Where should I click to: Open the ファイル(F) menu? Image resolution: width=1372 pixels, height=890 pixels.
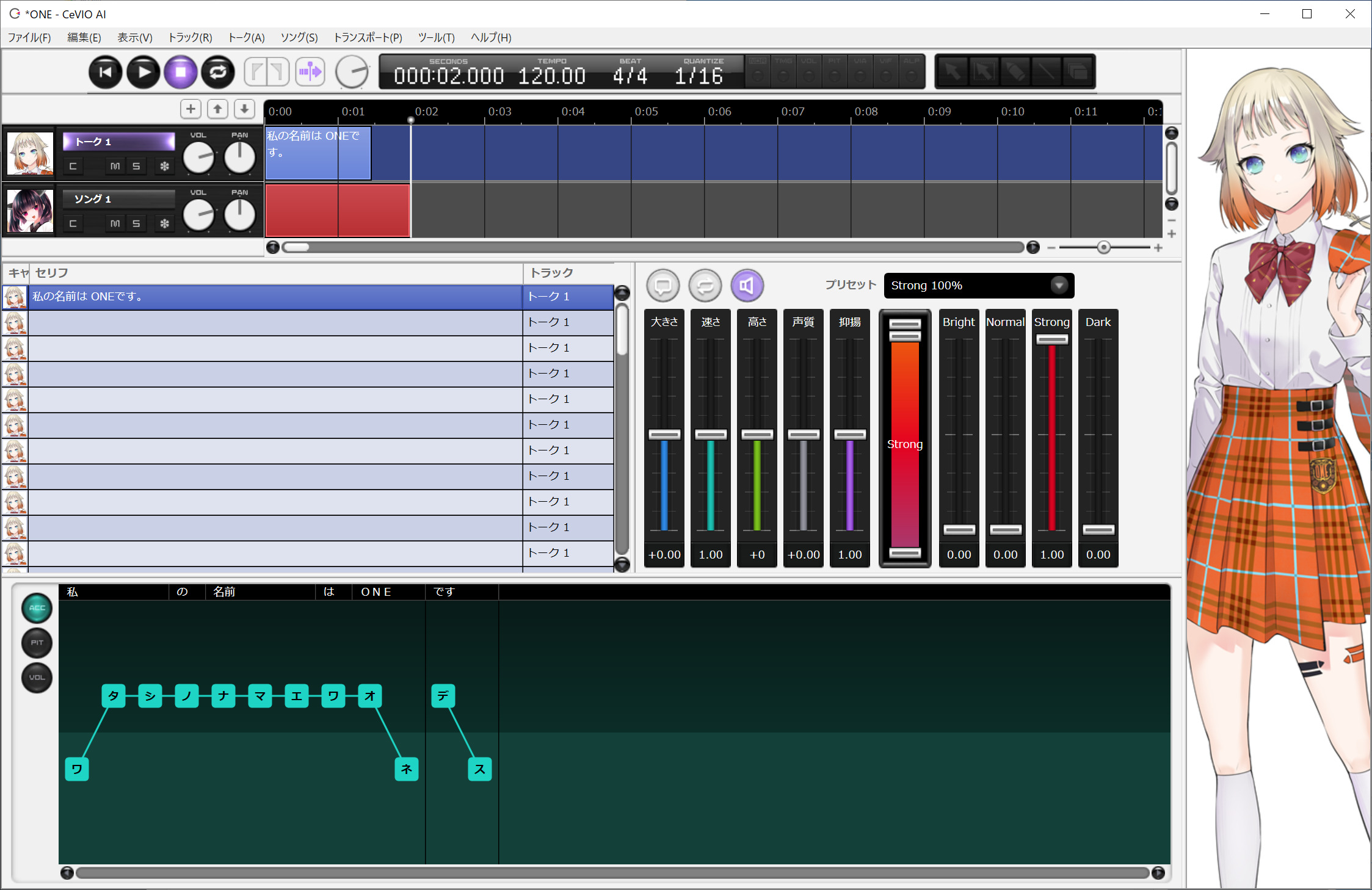point(29,38)
